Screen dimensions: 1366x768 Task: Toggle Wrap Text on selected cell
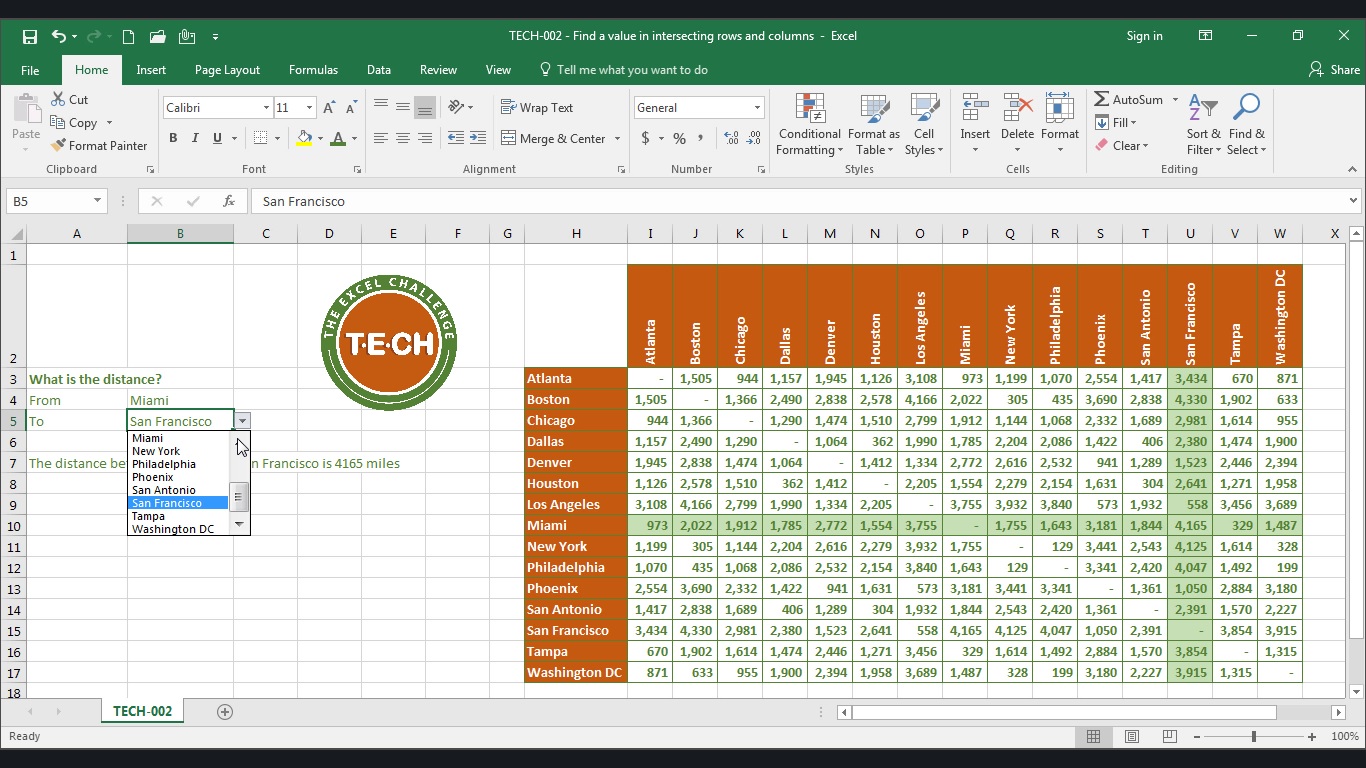pos(537,108)
